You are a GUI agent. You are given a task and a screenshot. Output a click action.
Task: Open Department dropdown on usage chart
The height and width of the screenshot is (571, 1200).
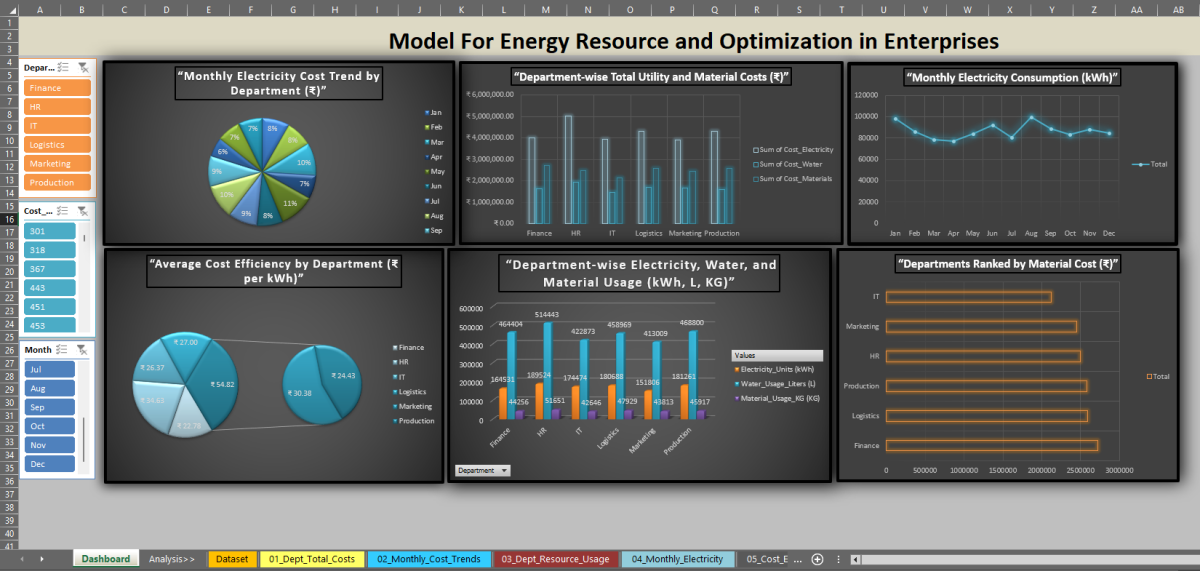click(x=484, y=470)
